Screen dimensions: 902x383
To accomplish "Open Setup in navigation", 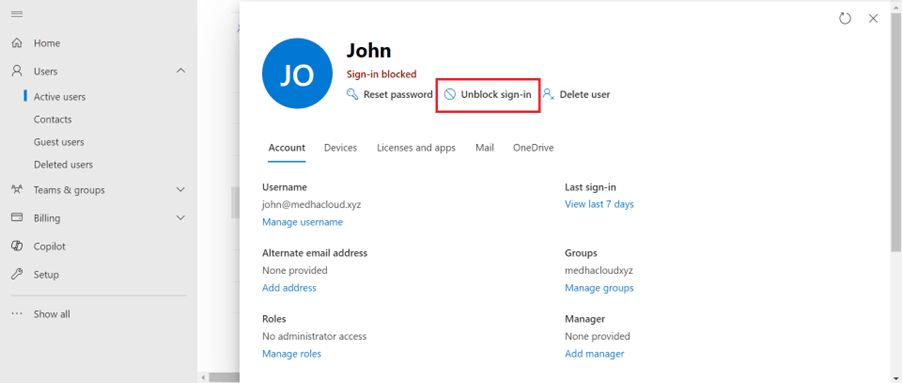I will click(x=46, y=274).
